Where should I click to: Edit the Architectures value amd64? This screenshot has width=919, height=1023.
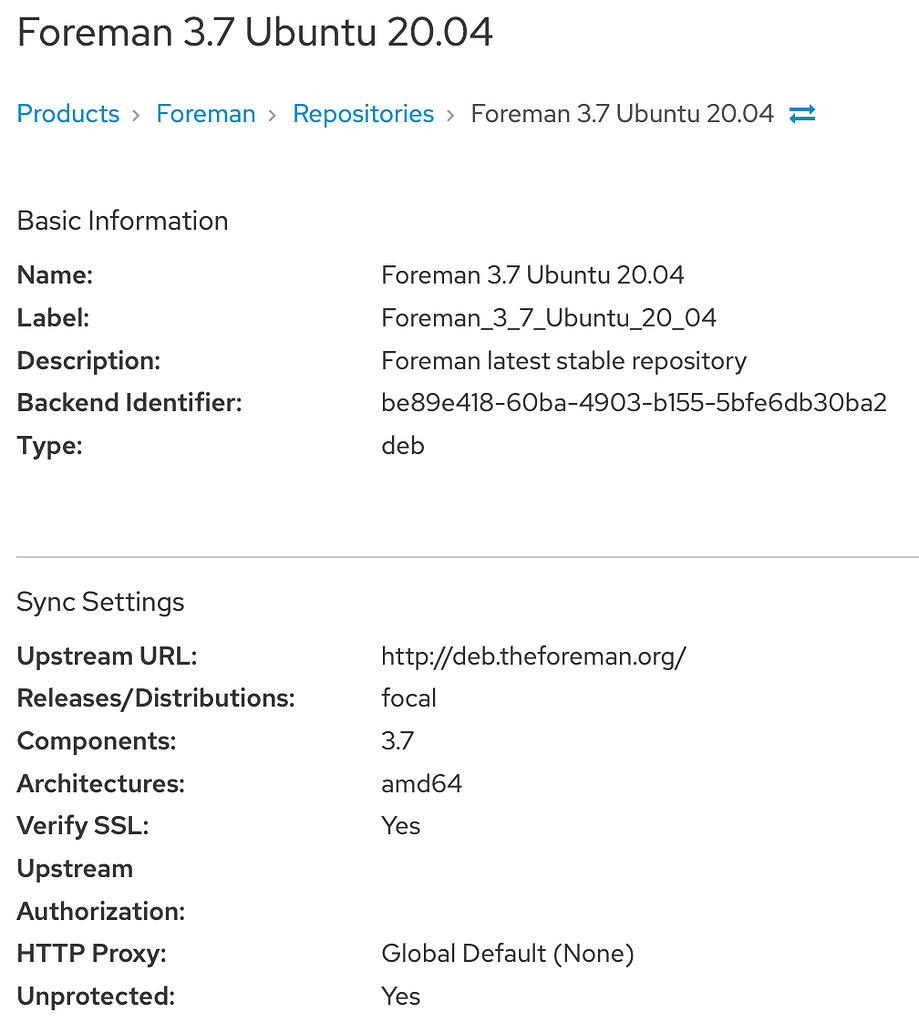coord(422,783)
